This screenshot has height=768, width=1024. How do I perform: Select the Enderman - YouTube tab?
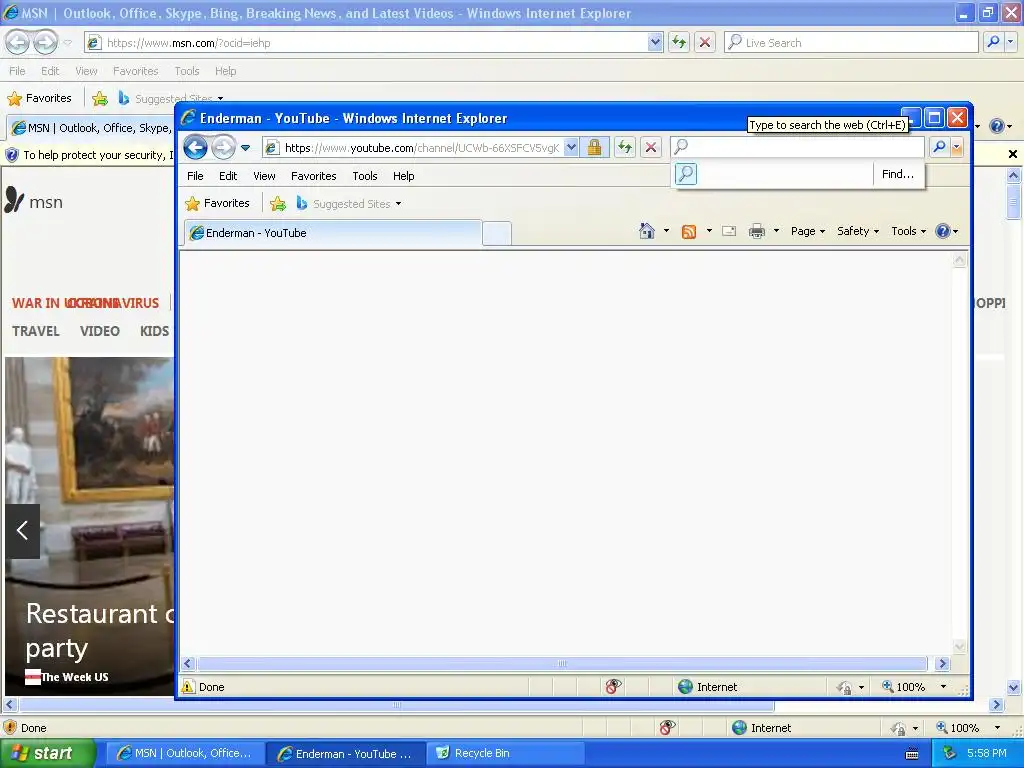pos(333,233)
